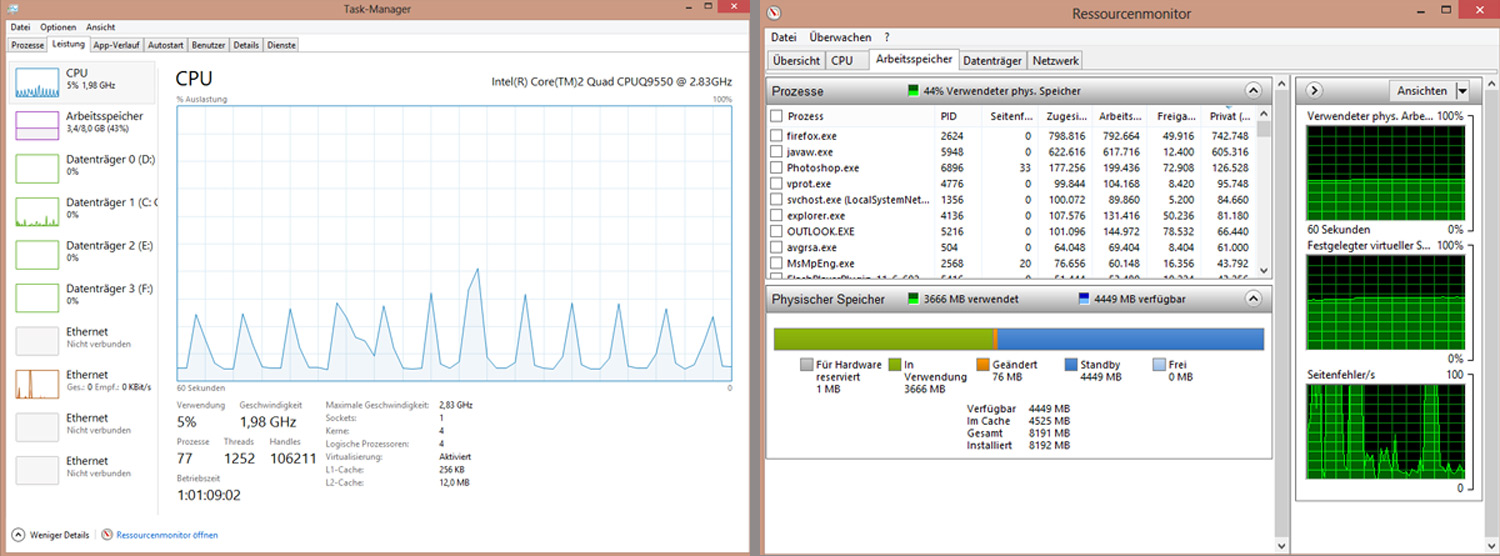Click blue indicator beside 4449 MB verfügbar
The height and width of the screenshot is (556, 1500).
pos(1084,299)
